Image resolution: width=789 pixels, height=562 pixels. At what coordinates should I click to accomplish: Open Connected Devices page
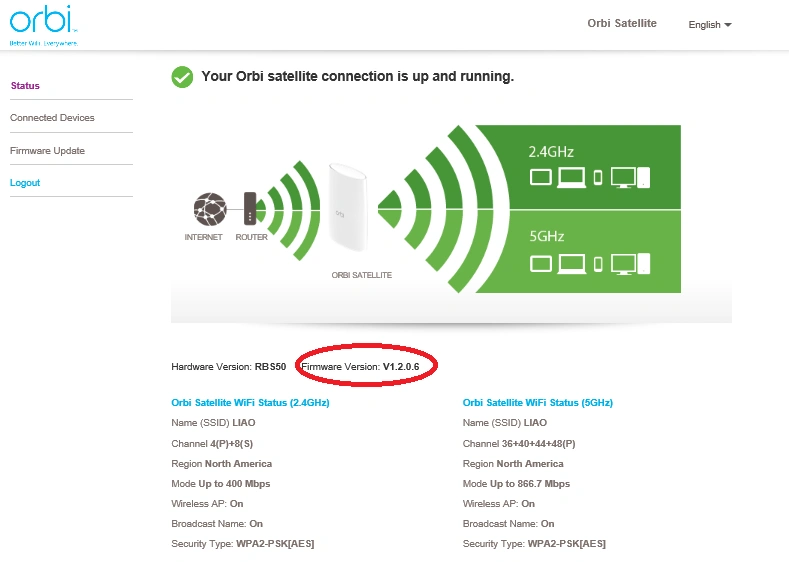click(x=52, y=118)
